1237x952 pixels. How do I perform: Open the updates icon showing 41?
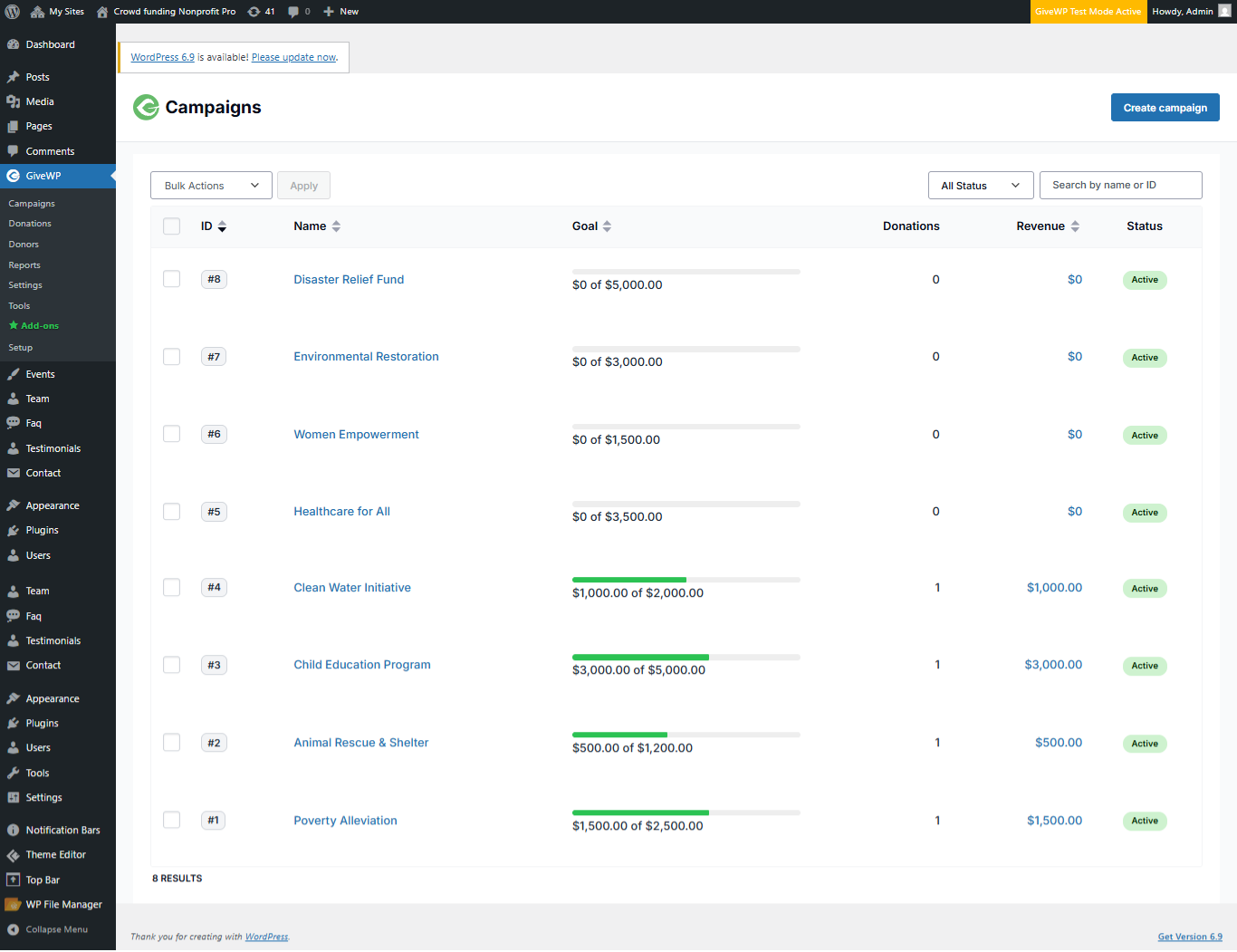(x=254, y=12)
